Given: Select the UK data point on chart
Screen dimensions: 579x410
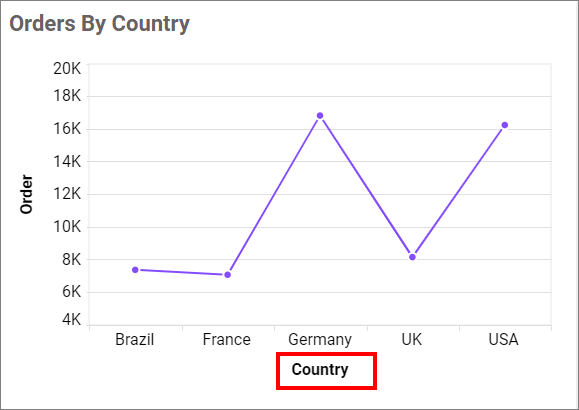Looking at the screenshot, I should coord(412,257).
